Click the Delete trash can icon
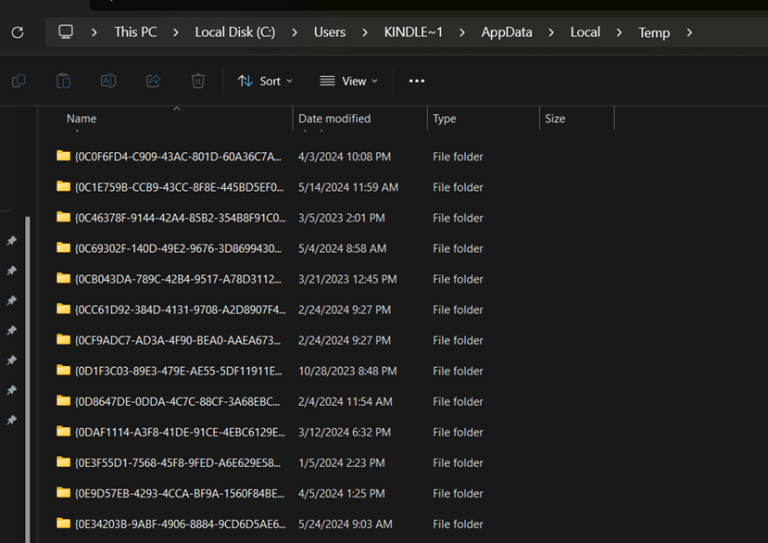 (x=198, y=81)
